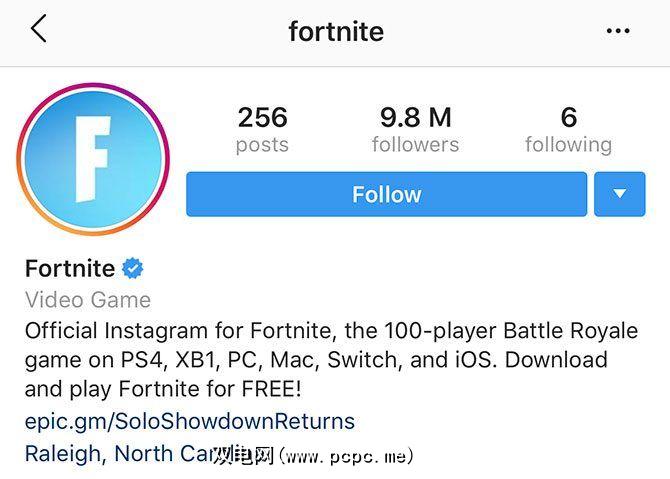Go back using the left arrow
The height and width of the screenshot is (479, 670).
(38, 30)
